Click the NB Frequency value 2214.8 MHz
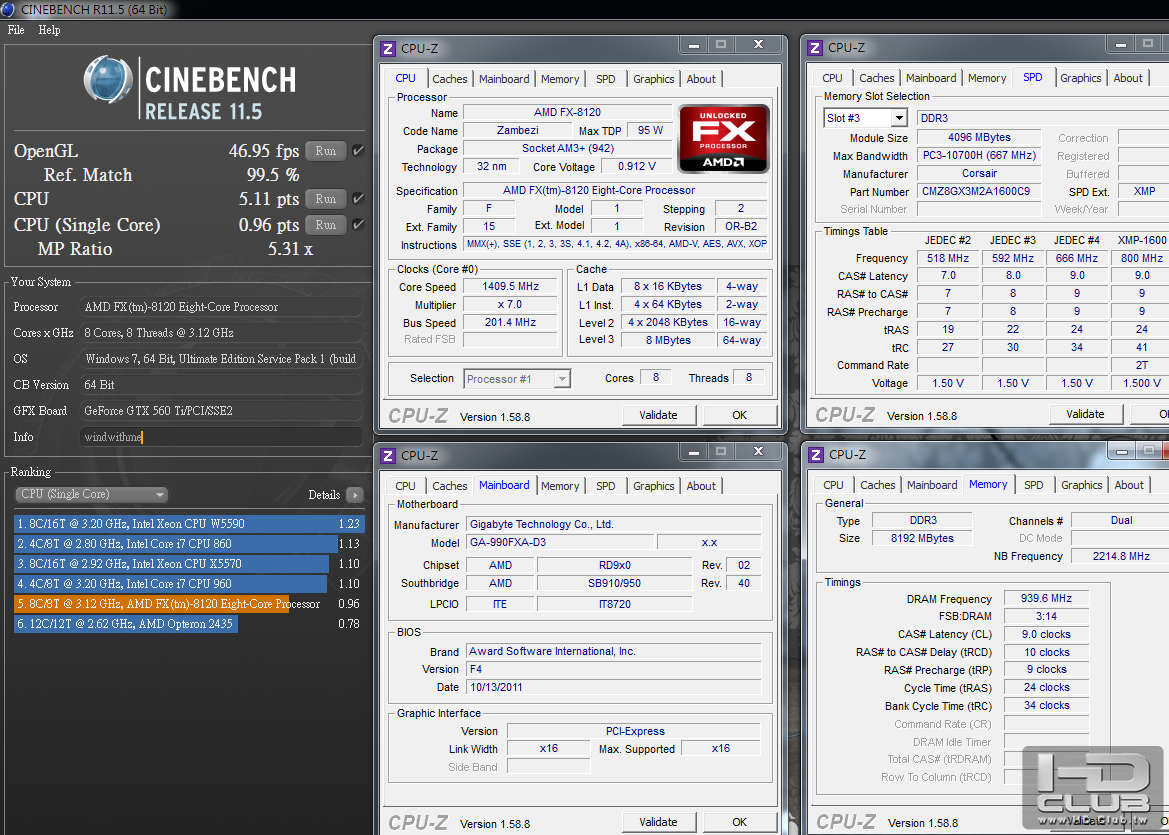1169x835 pixels. click(x=1121, y=556)
